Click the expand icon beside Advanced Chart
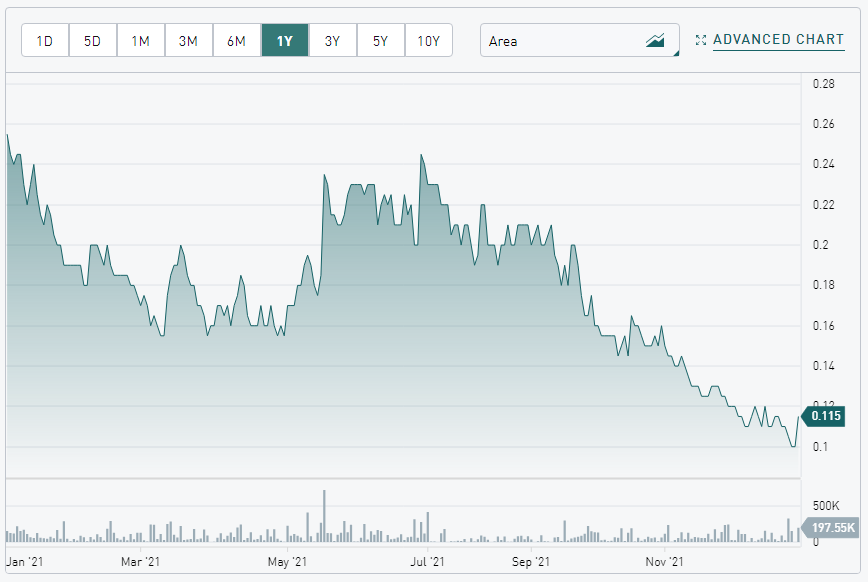This screenshot has width=868, height=582. point(701,40)
